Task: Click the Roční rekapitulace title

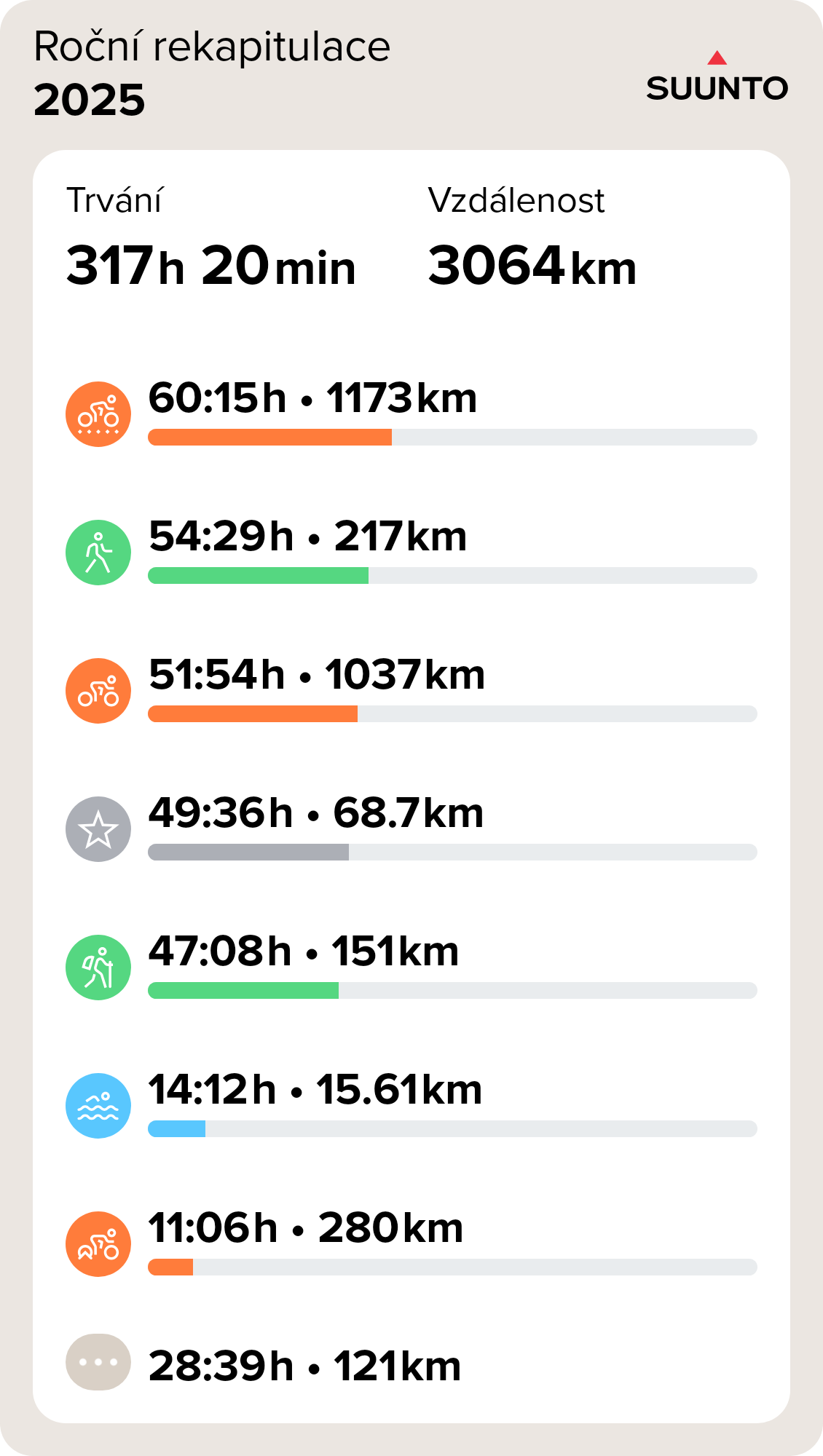Action: click(x=212, y=47)
